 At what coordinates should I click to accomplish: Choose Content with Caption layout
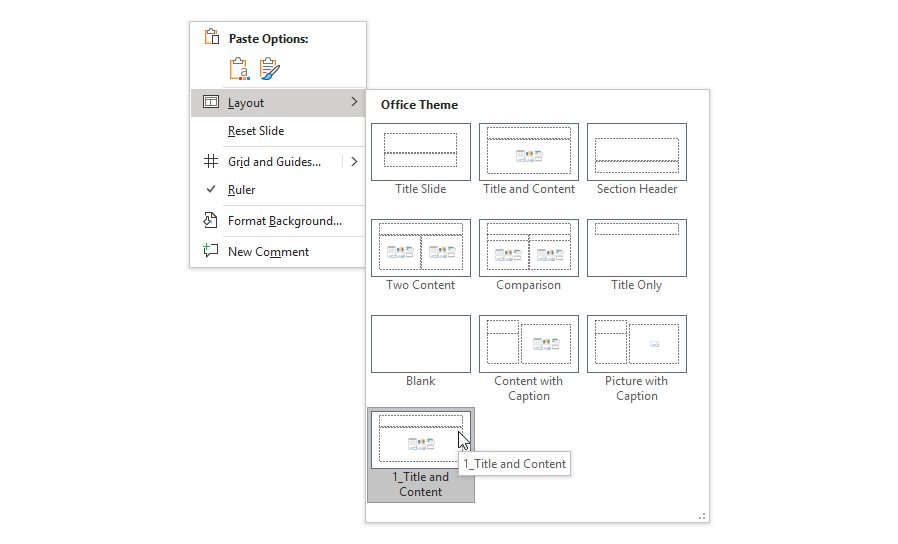[x=529, y=344]
